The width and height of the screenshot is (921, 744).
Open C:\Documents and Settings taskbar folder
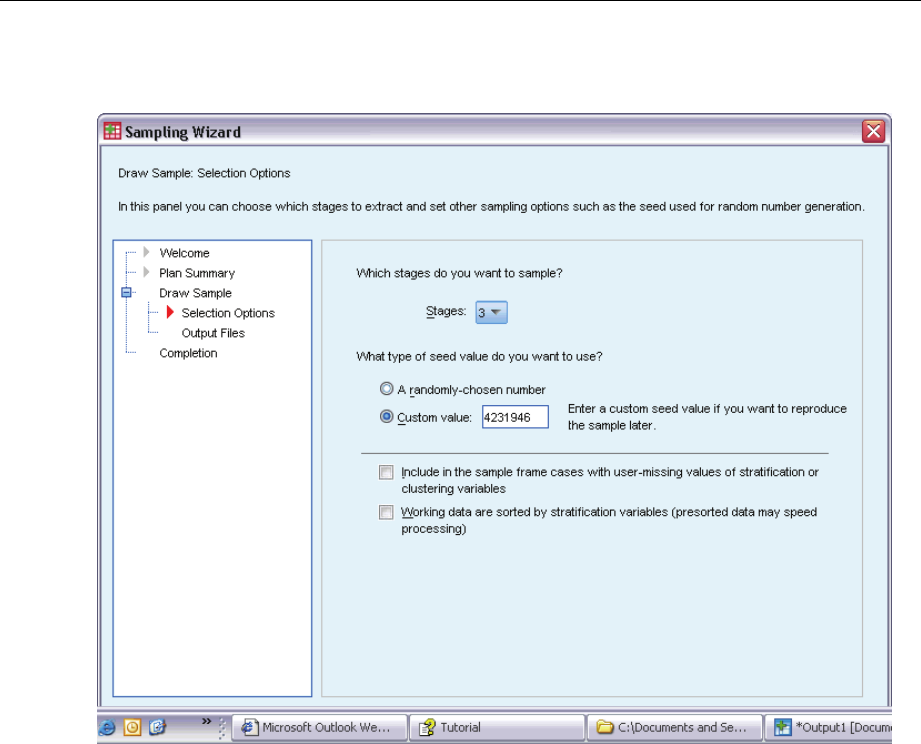coord(674,728)
